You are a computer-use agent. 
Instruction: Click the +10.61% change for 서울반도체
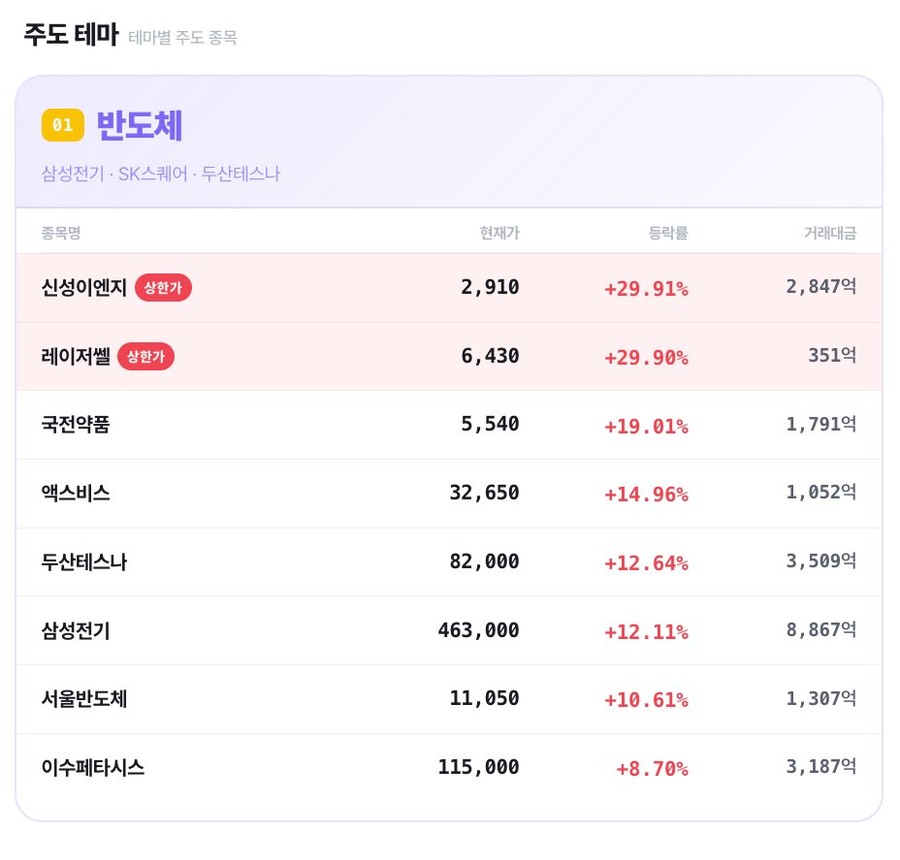tap(646, 700)
